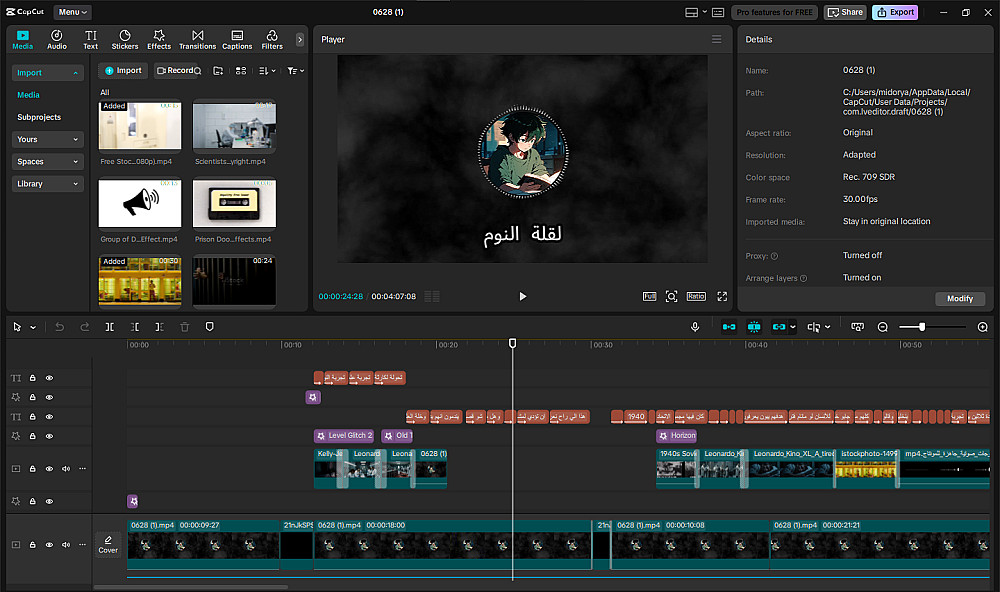1000x592 pixels.
Task: Open the Stickers tab
Action: click(125, 40)
